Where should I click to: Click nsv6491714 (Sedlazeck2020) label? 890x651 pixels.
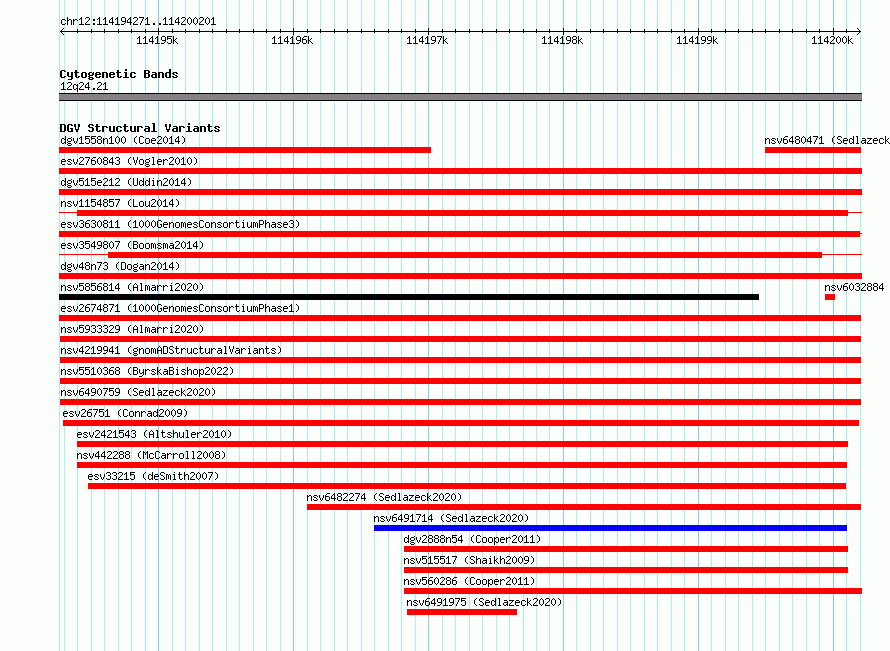click(x=451, y=518)
